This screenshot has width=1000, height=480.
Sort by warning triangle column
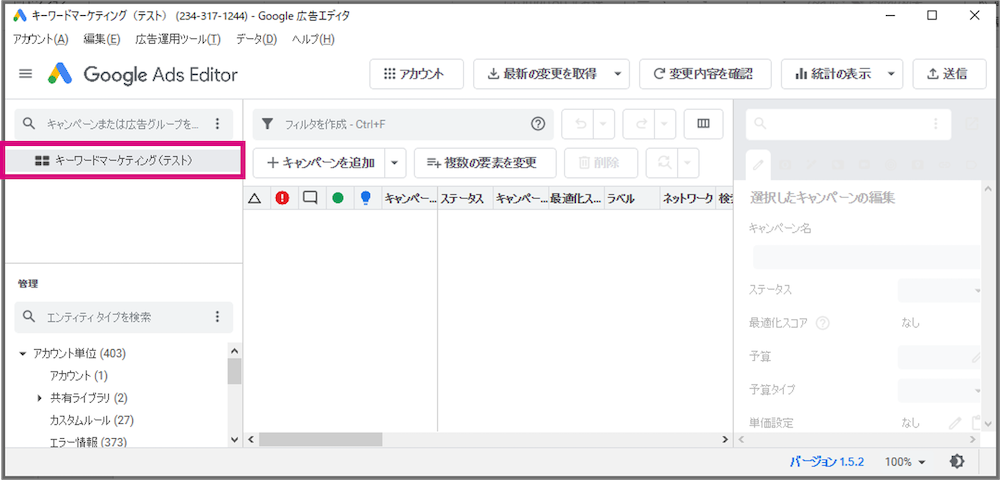pyautogui.click(x=254, y=198)
